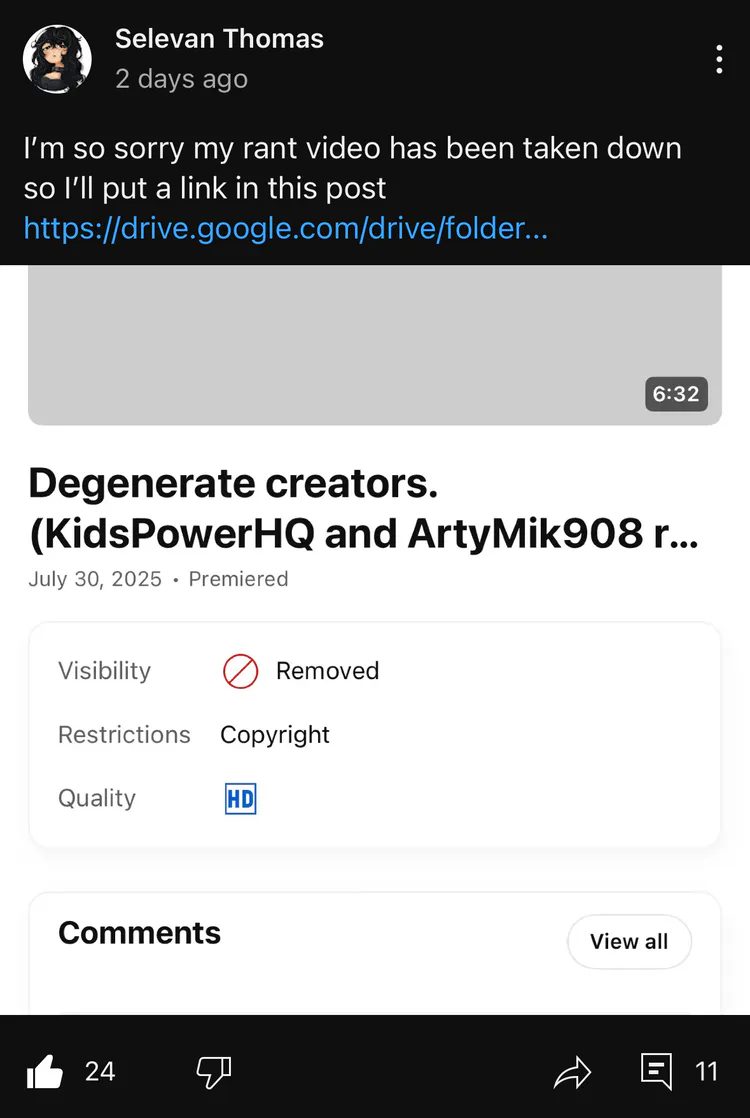Share the post using arrow icon
The height and width of the screenshot is (1118, 750).
pos(573,1072)
